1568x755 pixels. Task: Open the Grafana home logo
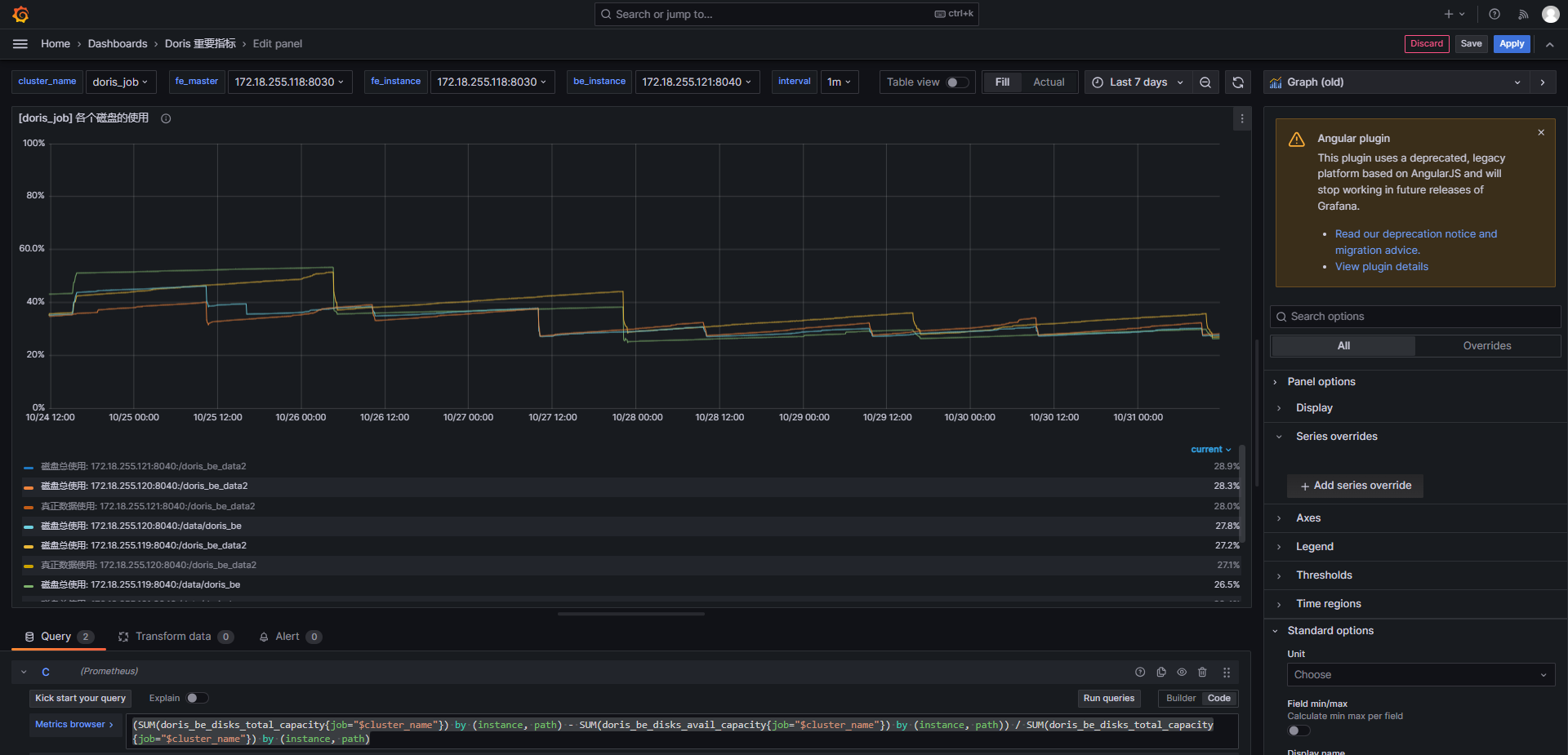click(21, 14)
